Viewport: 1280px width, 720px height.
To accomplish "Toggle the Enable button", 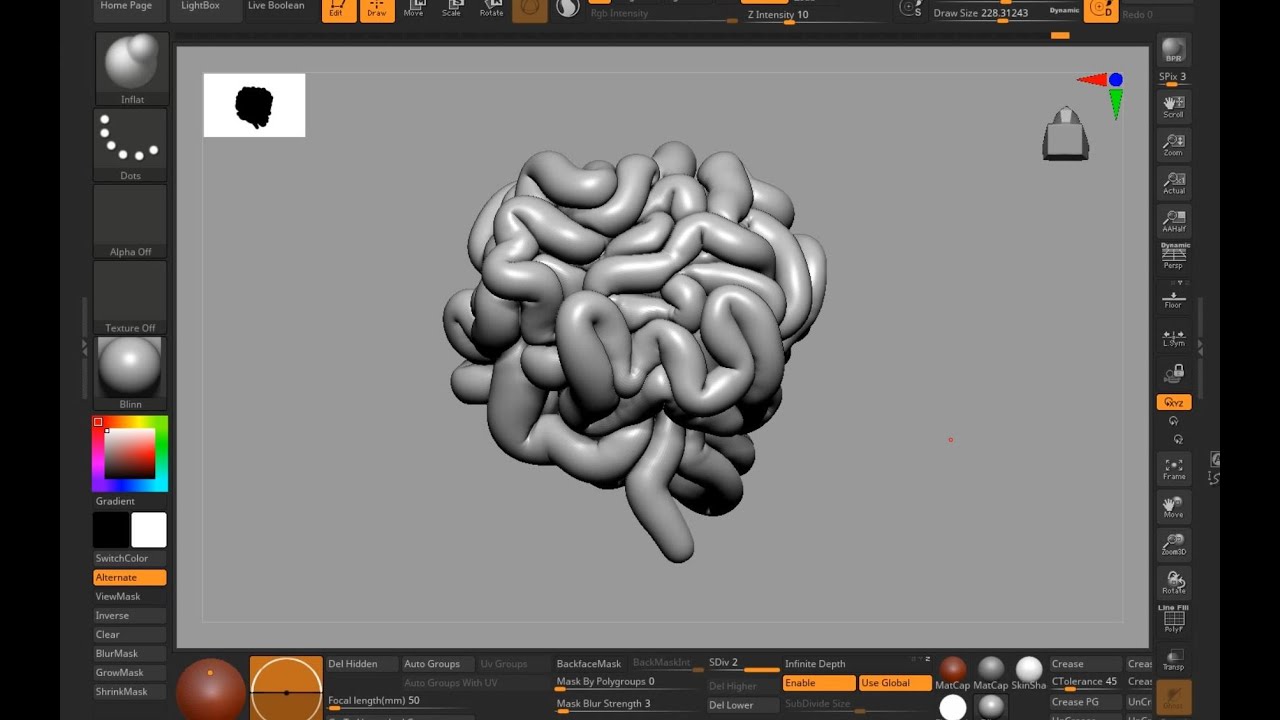I will 819,683.
